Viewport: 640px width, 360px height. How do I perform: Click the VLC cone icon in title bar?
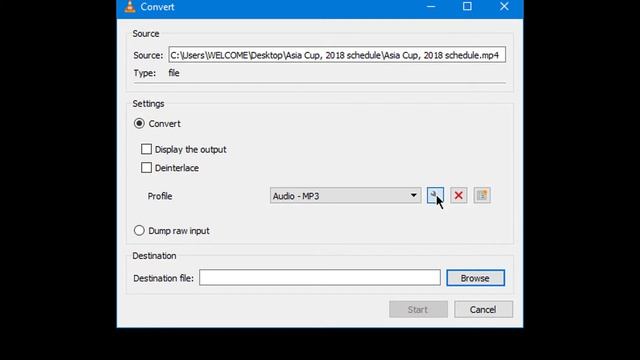tap(130, 7)
